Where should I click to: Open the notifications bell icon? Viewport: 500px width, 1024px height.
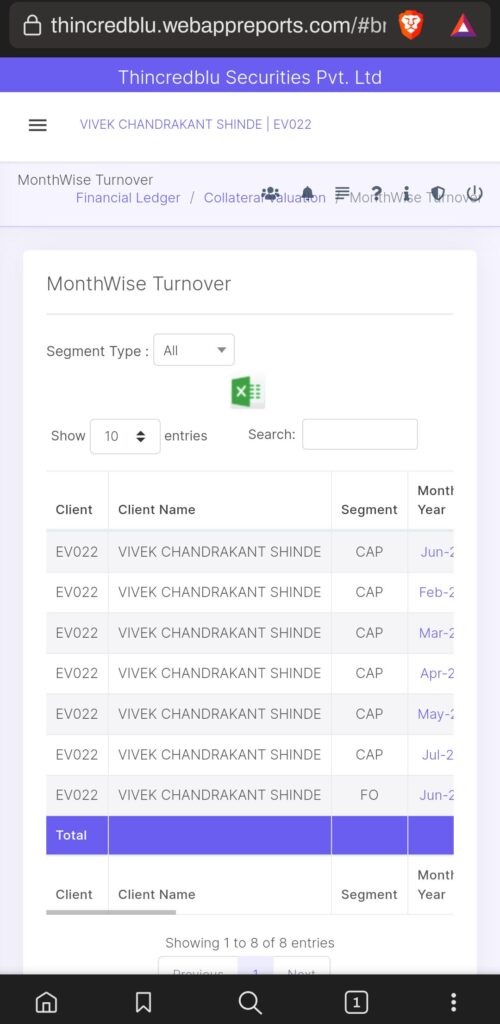pyautogui.click(x=307, y=194)
